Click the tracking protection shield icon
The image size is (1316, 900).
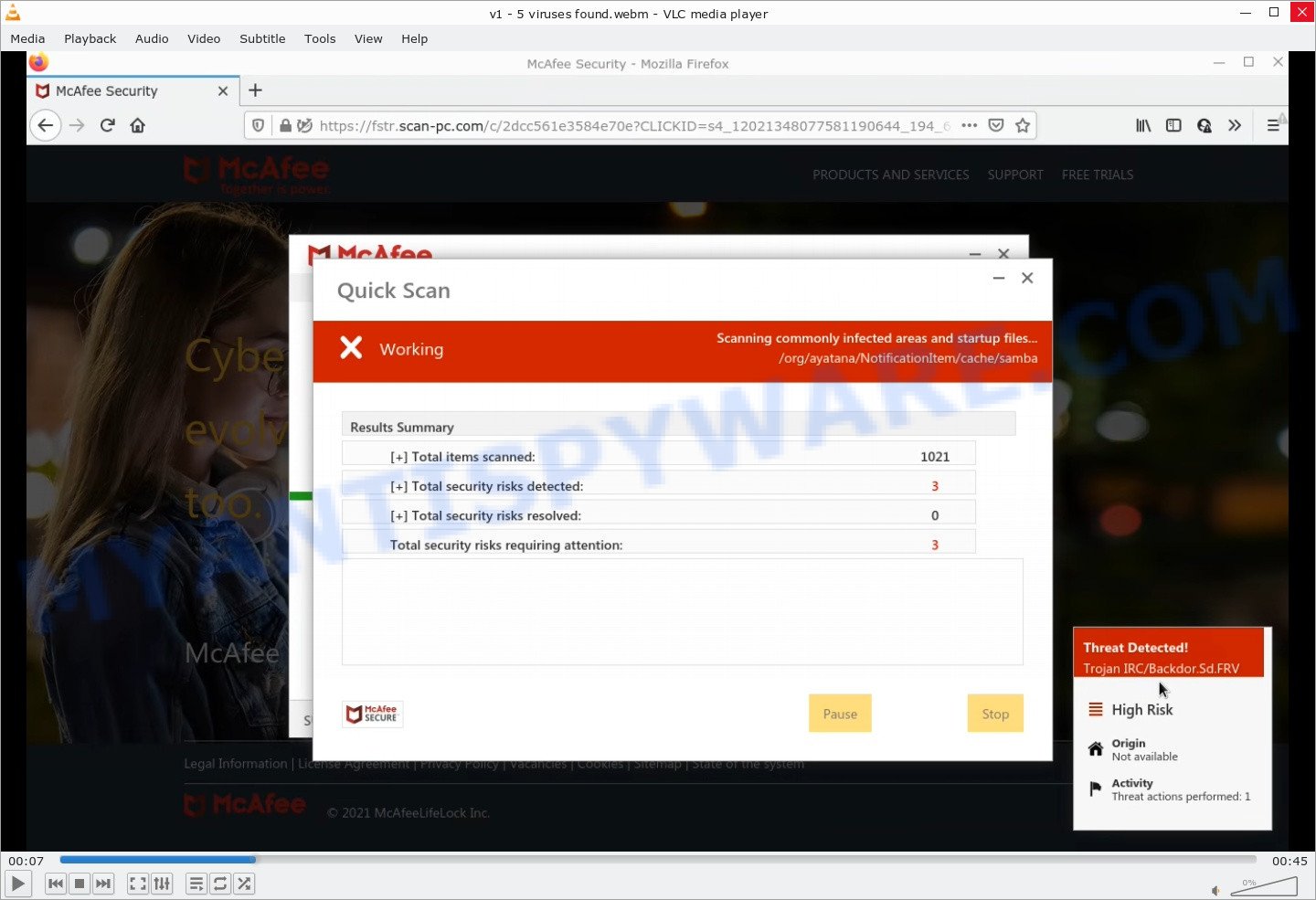(259, 126)
